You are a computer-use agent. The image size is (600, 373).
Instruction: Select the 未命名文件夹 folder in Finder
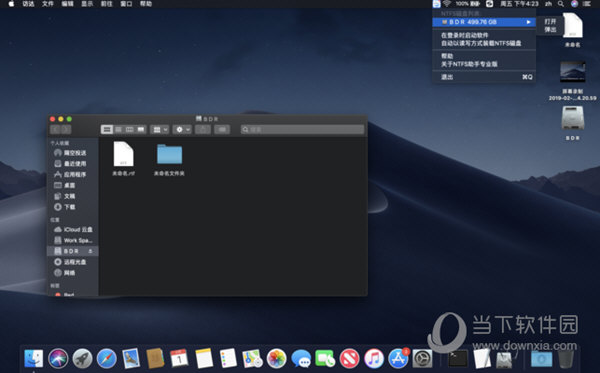(169, 160)
